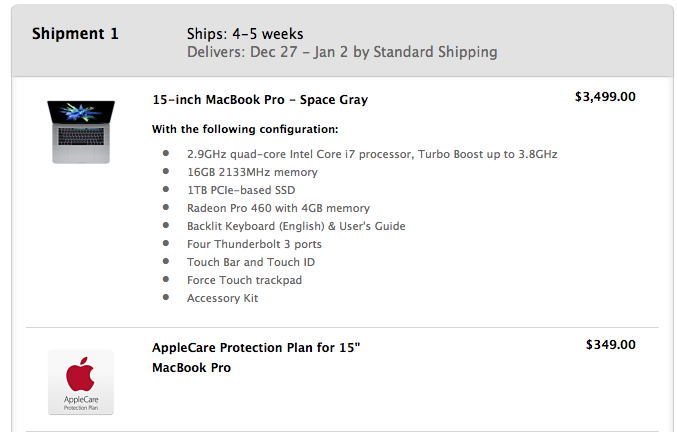Screen dimensions: 677x432
Task: Select the Force Touch trackpad item
Action: 244,280
